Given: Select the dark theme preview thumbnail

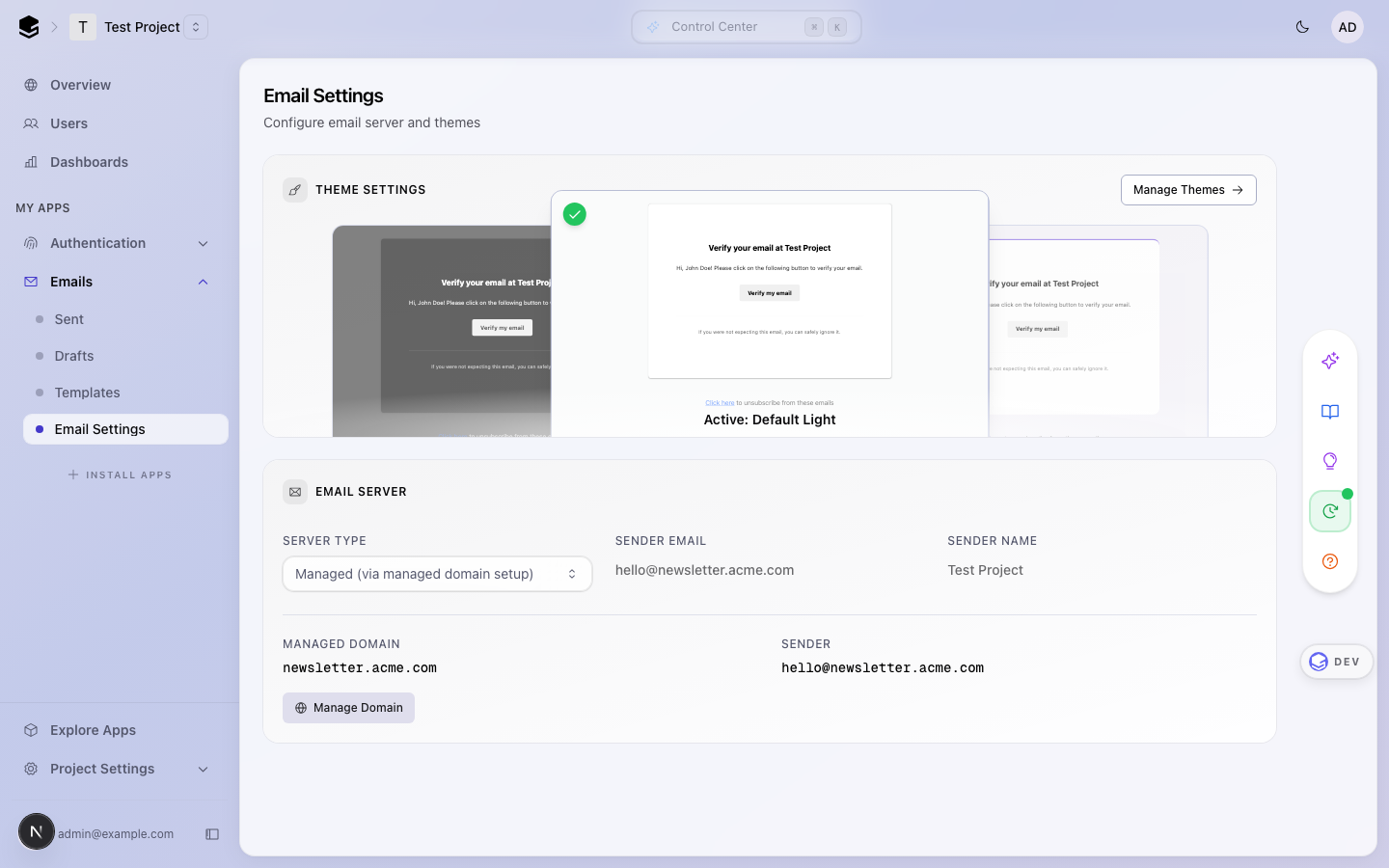Looking at the screenshot, I should [442, 331].
